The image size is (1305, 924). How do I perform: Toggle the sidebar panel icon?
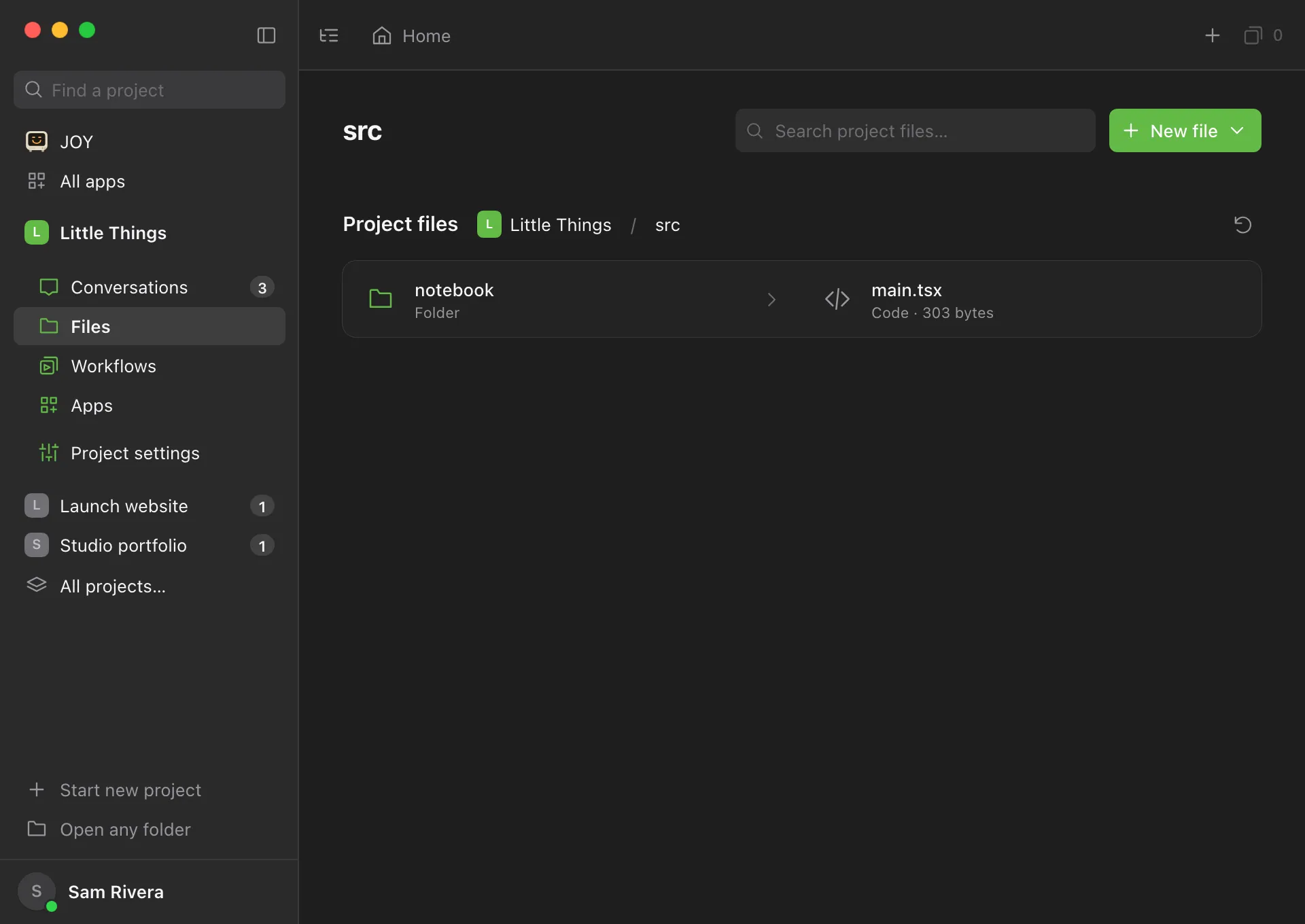pyautogui.click(x=266, y=35)
